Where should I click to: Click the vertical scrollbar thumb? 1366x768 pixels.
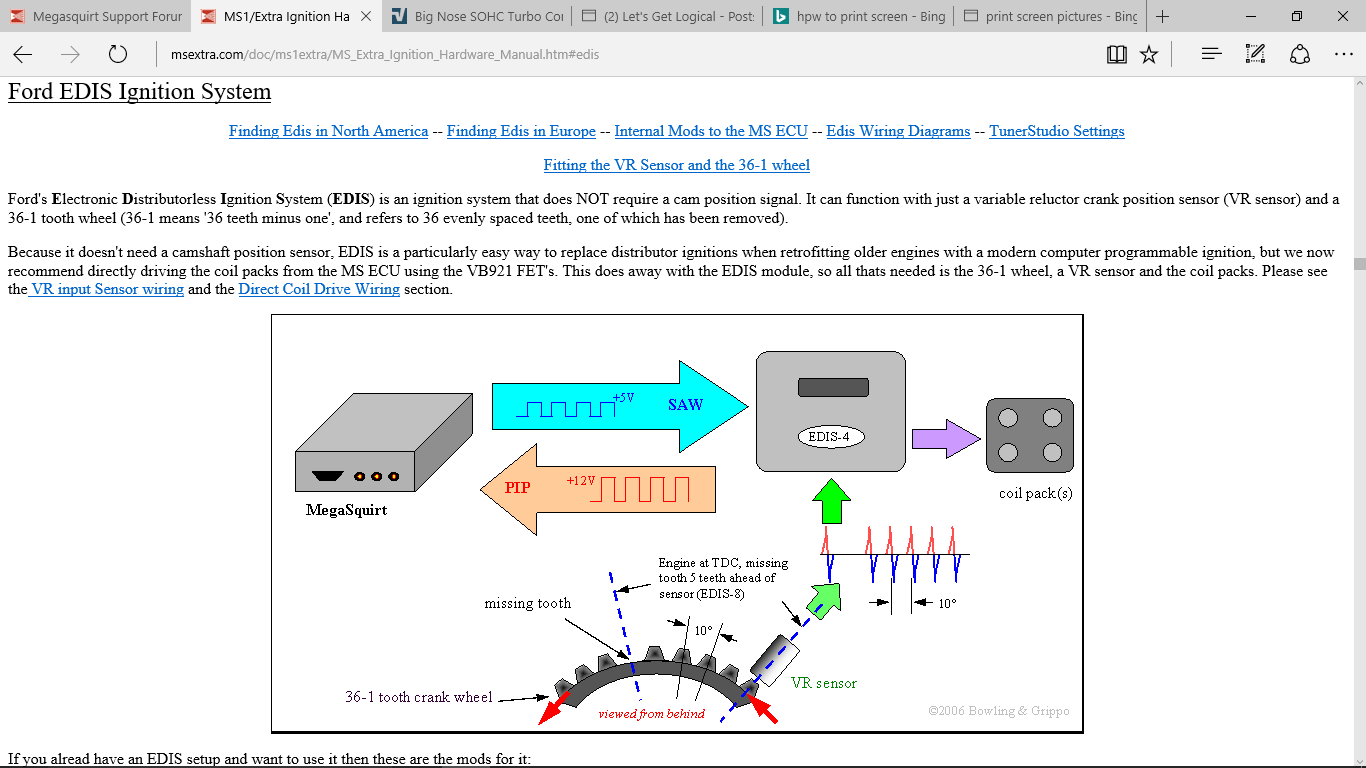[x=1359, y=264]
